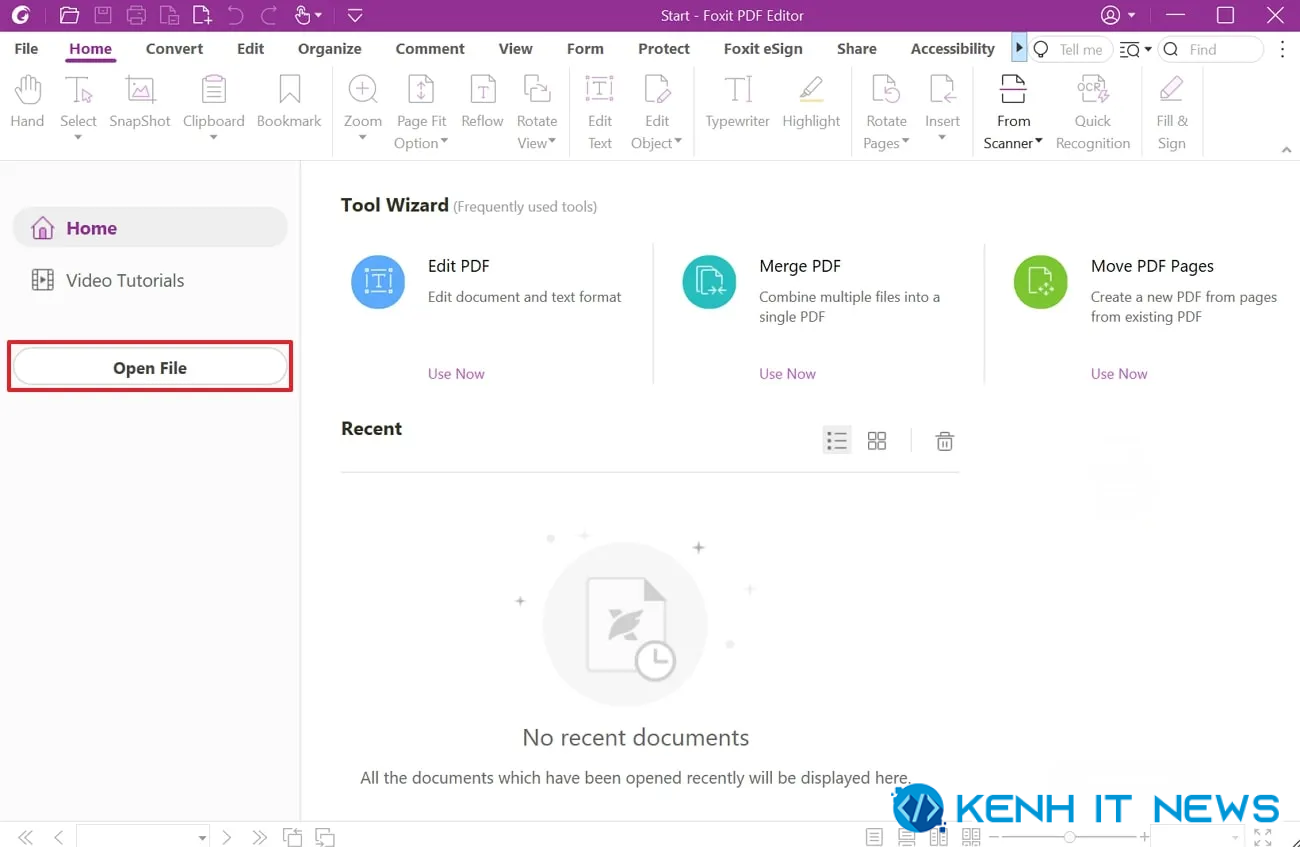
Task: Switch to the Accessibility tab
Action: [953, 49]
